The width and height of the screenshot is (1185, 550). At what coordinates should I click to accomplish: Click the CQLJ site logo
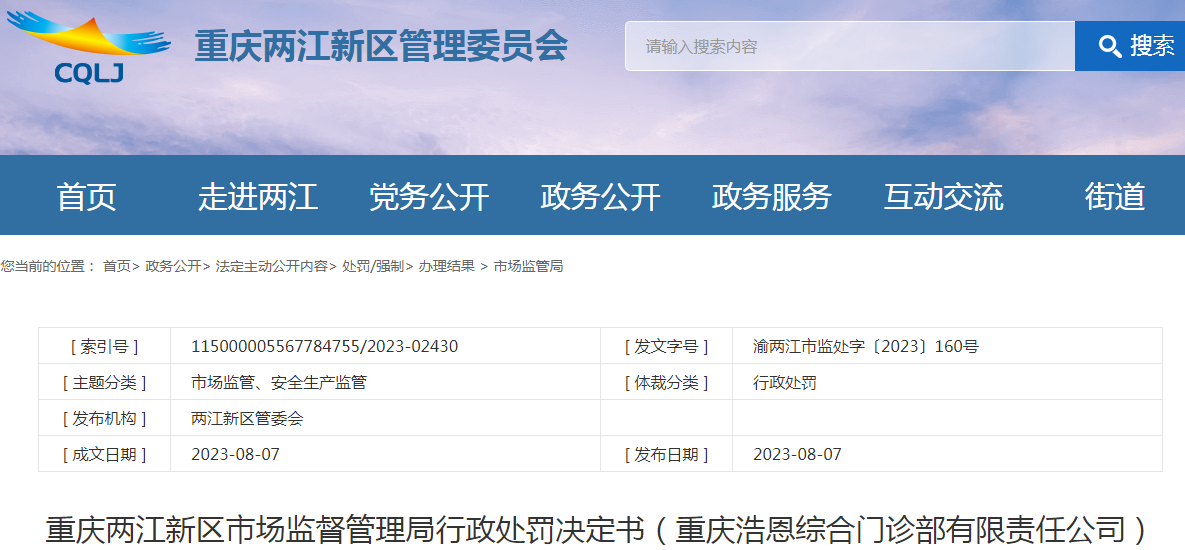click(x=88, y=47)
